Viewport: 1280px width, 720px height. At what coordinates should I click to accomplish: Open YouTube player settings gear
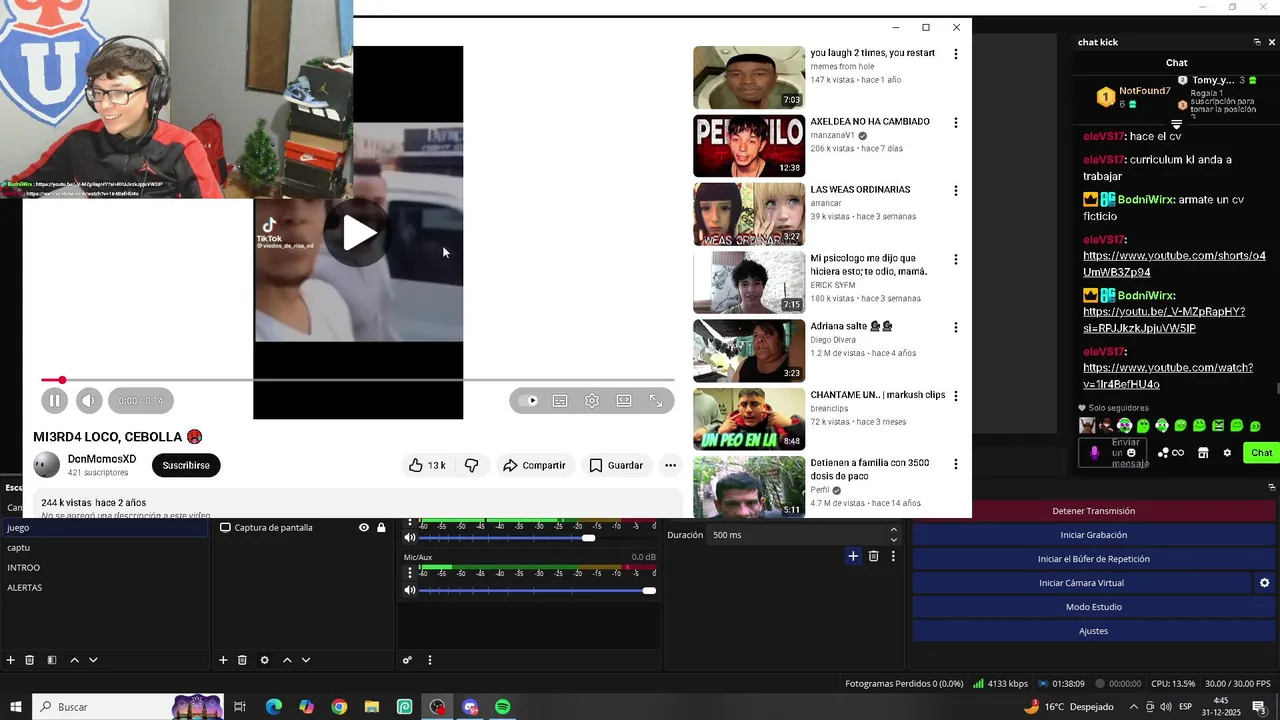point(592,401)
